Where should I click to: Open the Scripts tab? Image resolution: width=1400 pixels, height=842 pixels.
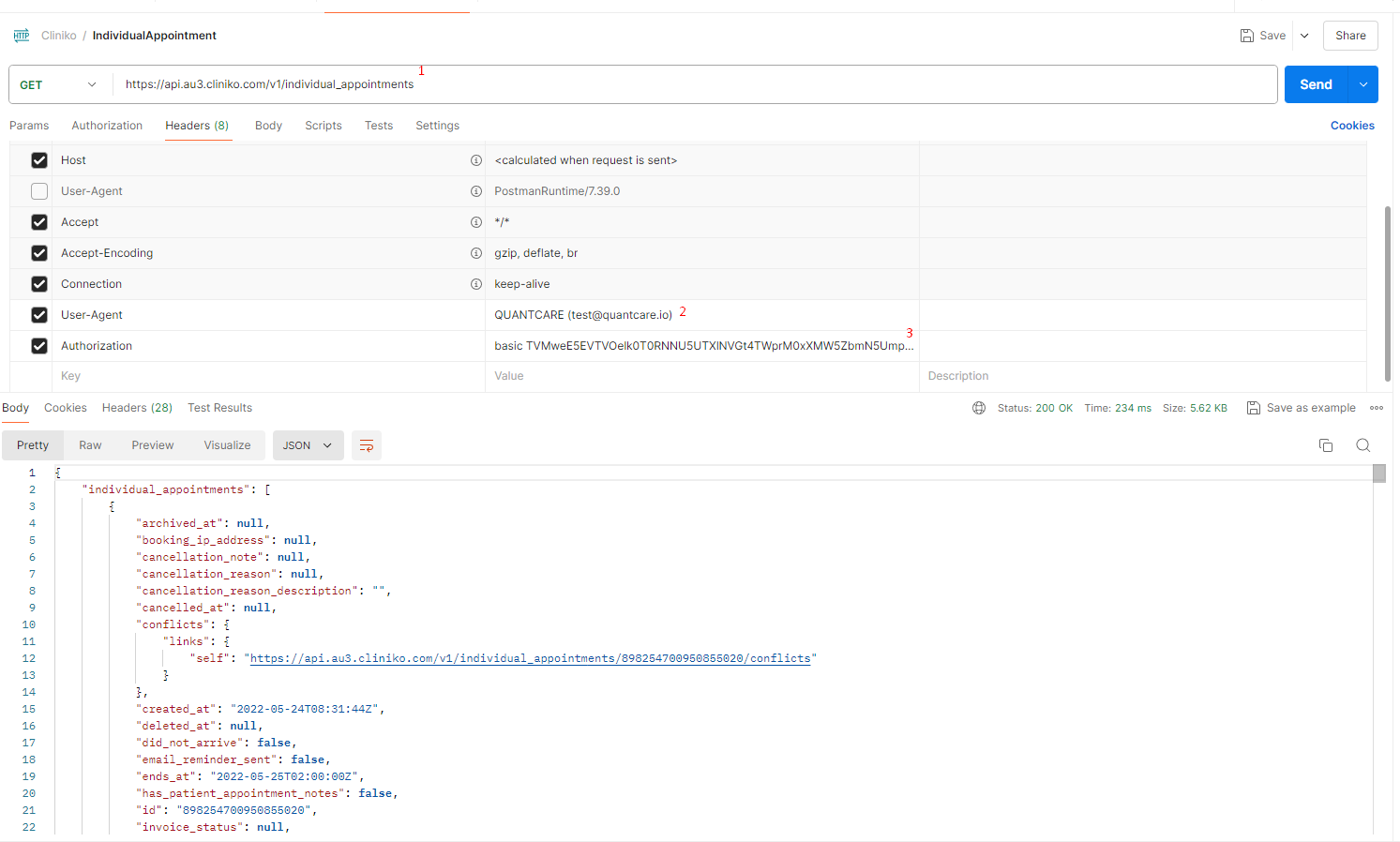point(324,126)
